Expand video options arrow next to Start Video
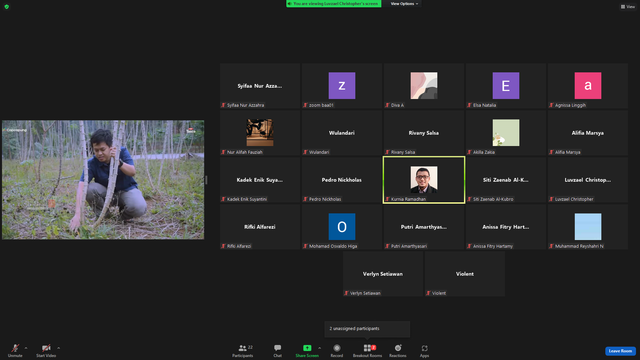Image resolution: width=640 pixels, height=360 pixels. tap(58, 348)
